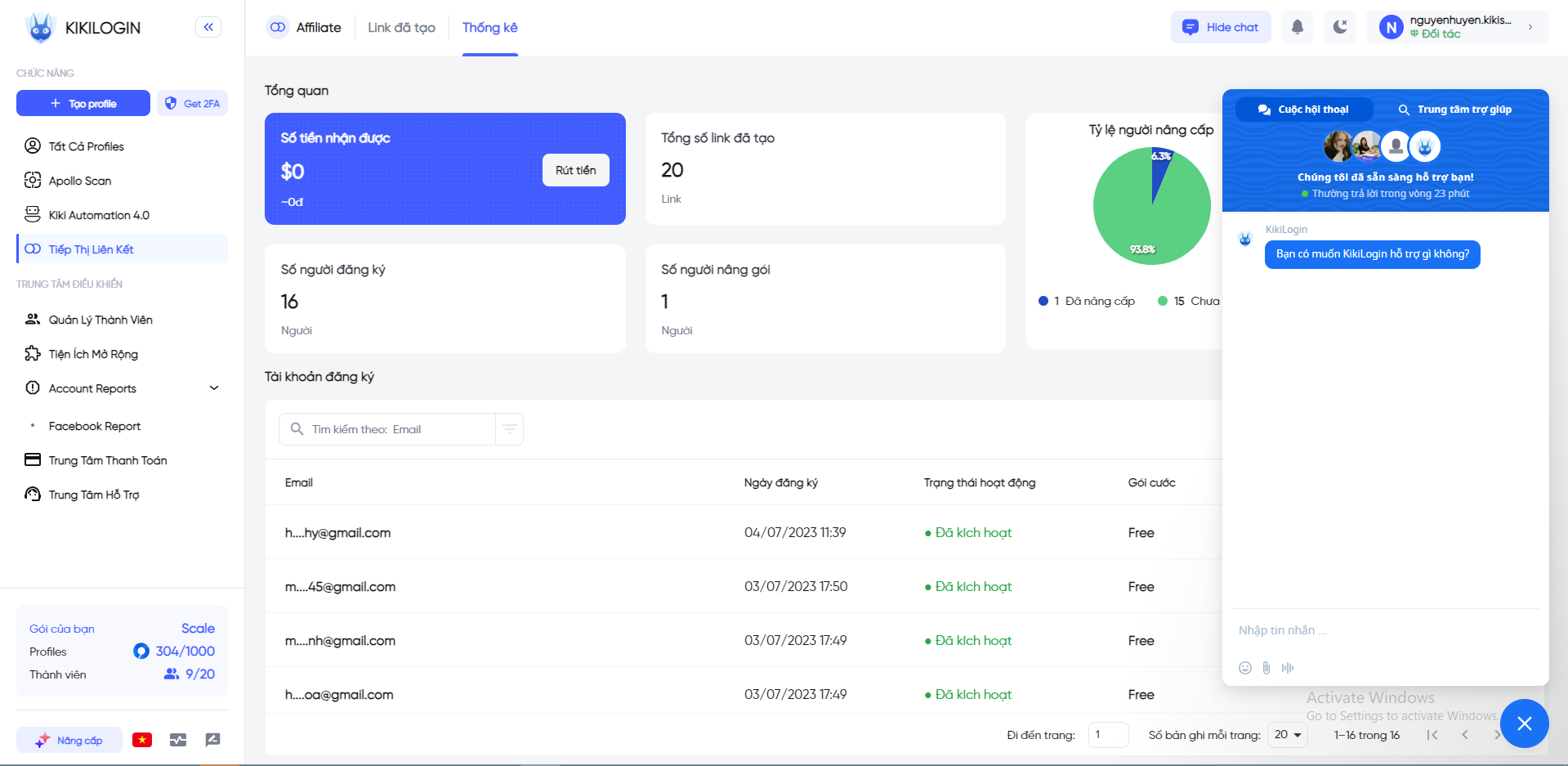Switch to Link đã tạo tab

pyautogui.click(x=401, y=27)
